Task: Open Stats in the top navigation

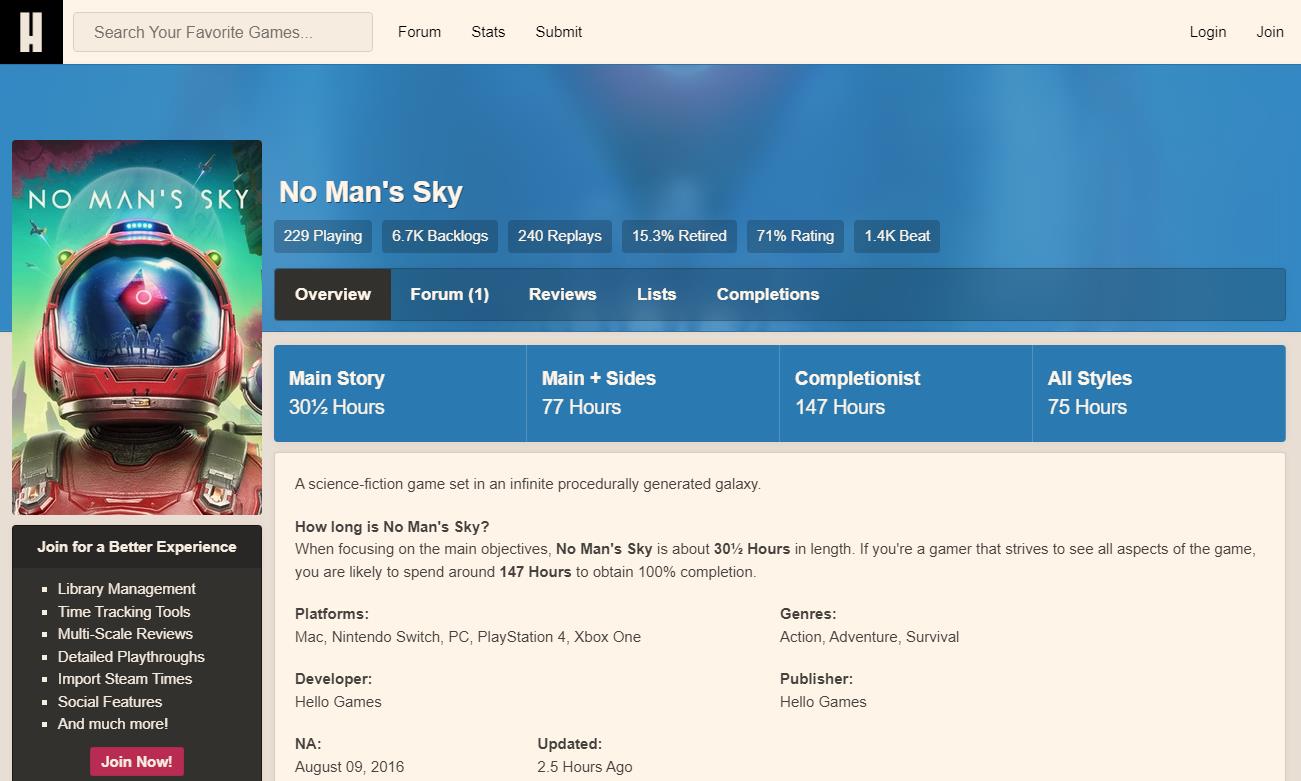Action: (488, 32)
